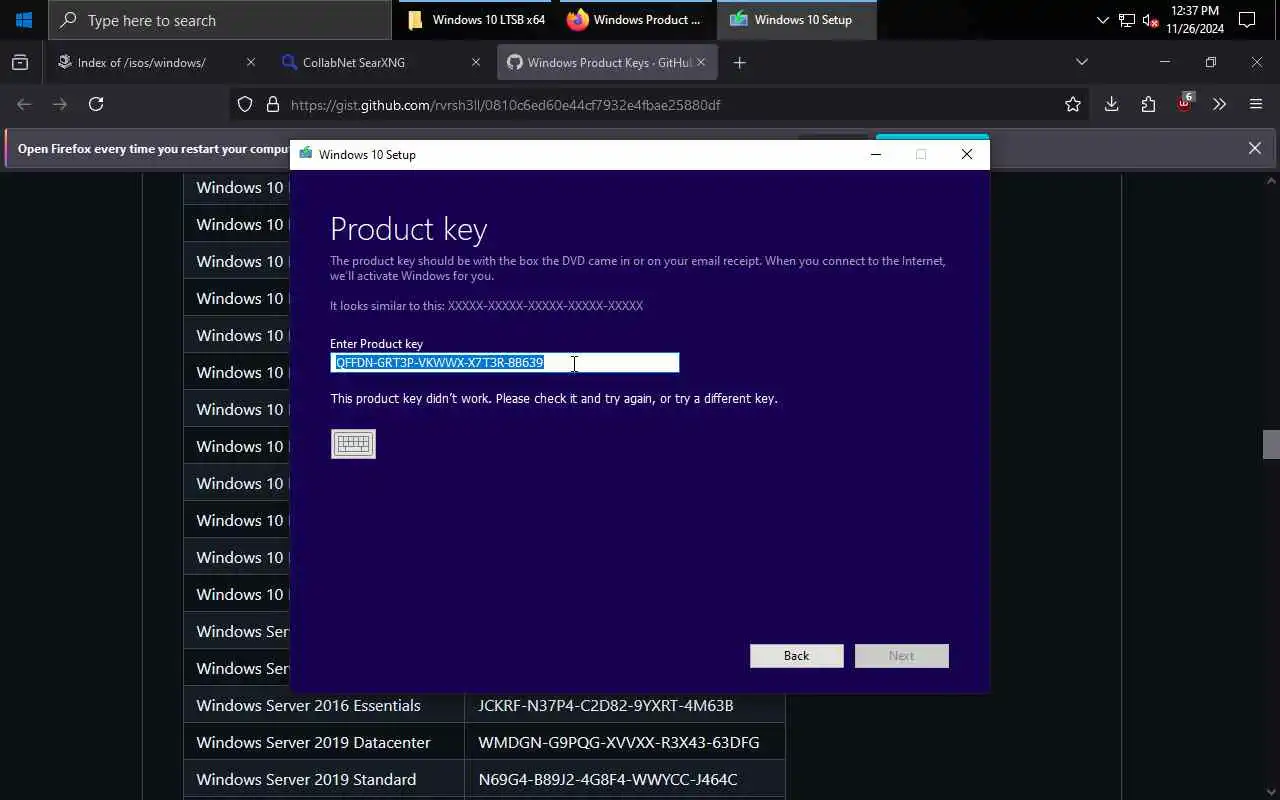Screen dimensions: 1280x800
Task: Select the Windows Product Keys GitHub tab
Action: tap(607, 62)
